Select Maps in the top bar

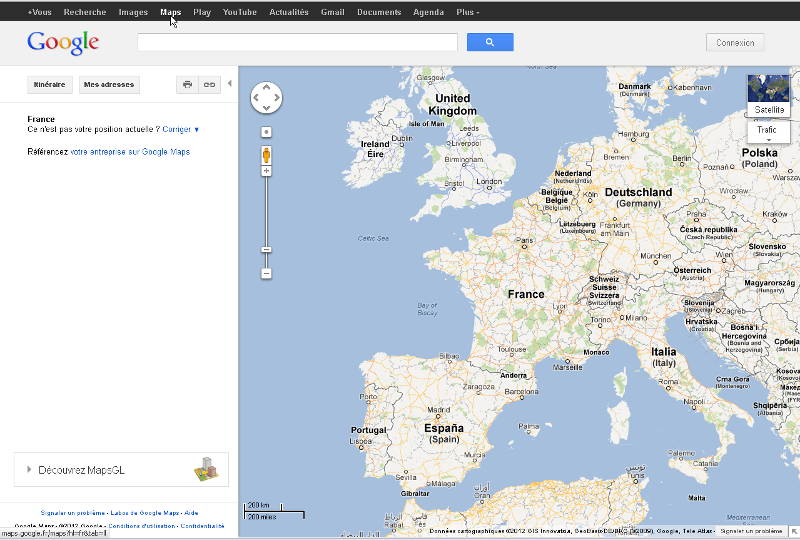tap(170, 12)
